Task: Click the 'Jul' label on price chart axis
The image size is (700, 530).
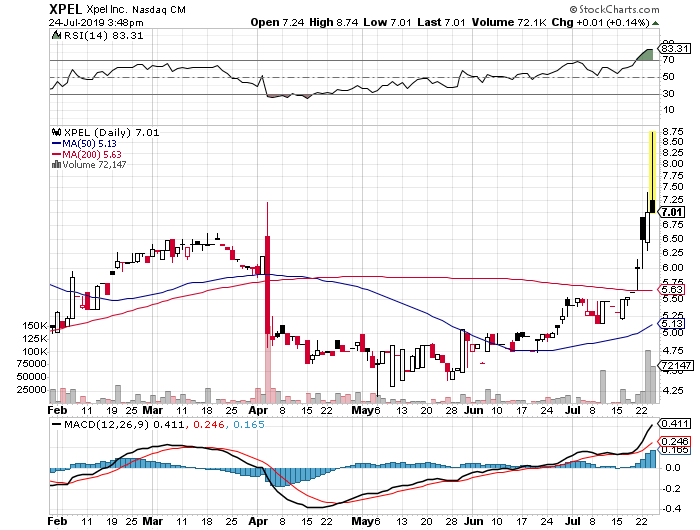Action: (573, 410)
